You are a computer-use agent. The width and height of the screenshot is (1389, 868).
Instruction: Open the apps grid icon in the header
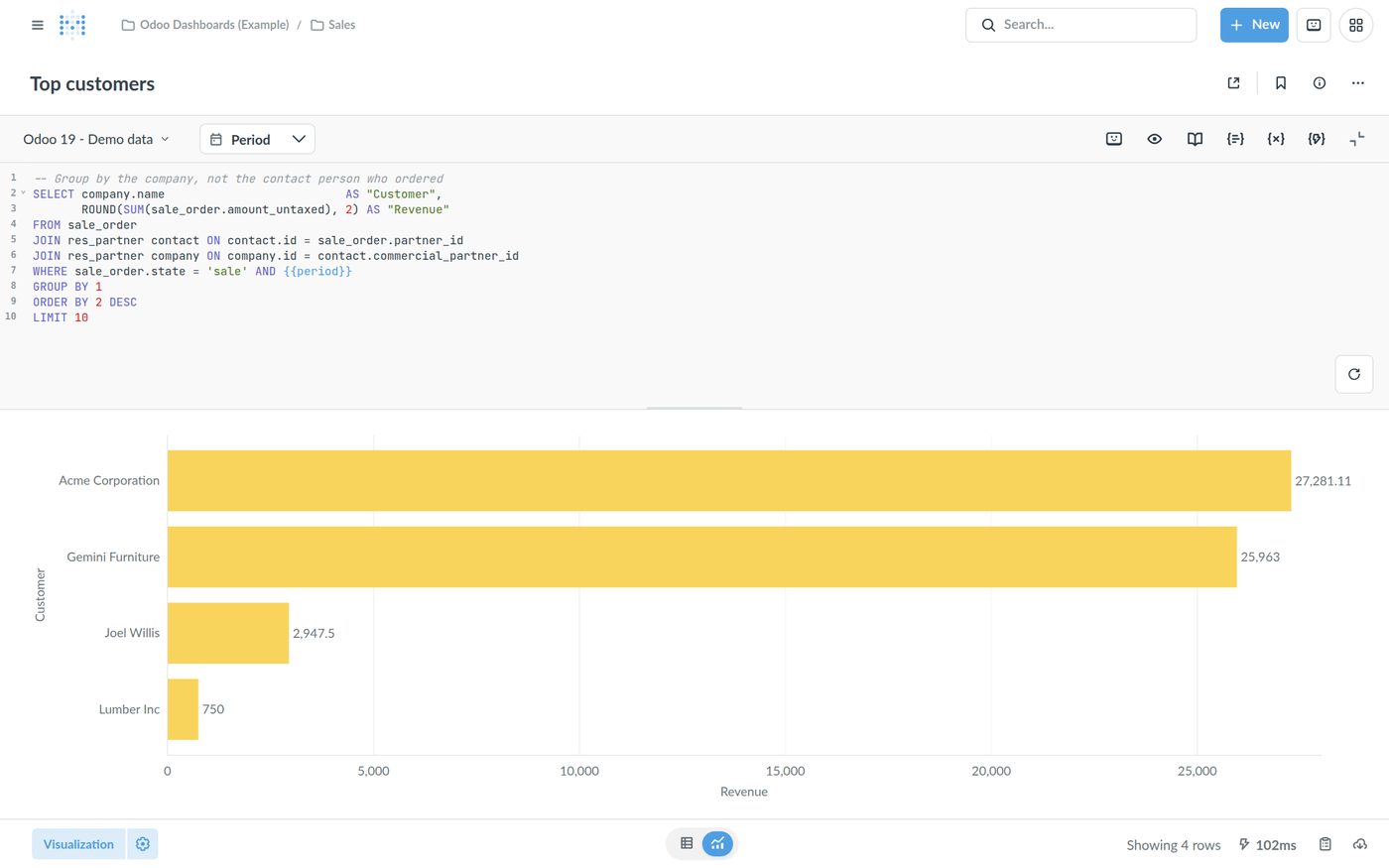[x=1356, y=25]
